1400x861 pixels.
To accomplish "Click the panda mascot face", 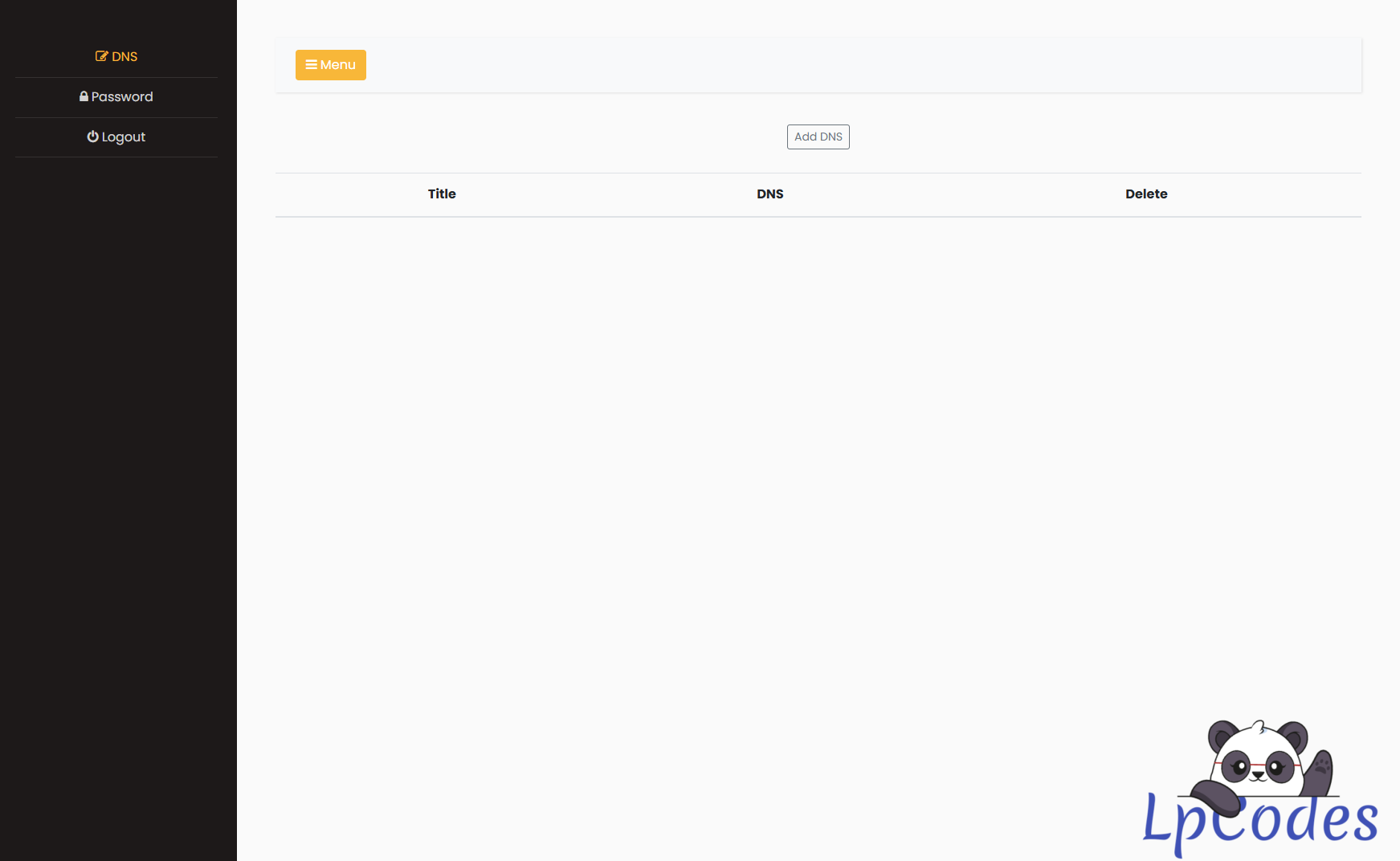I will (x=1258, y=759).
